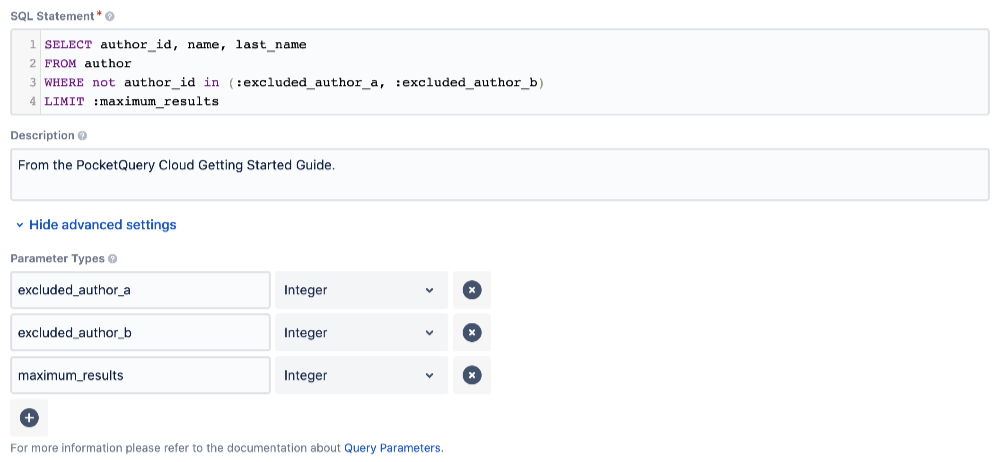The image size is (1000, 462).
Task: Add a new parameter type with plus button
Action: [29, 417]
